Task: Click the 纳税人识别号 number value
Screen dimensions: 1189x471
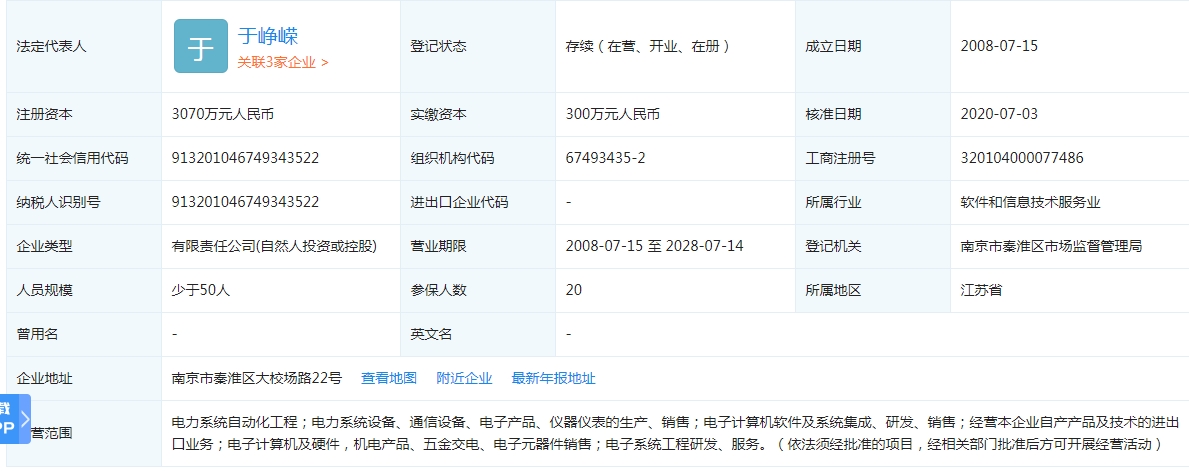Action: pos(245,202)
